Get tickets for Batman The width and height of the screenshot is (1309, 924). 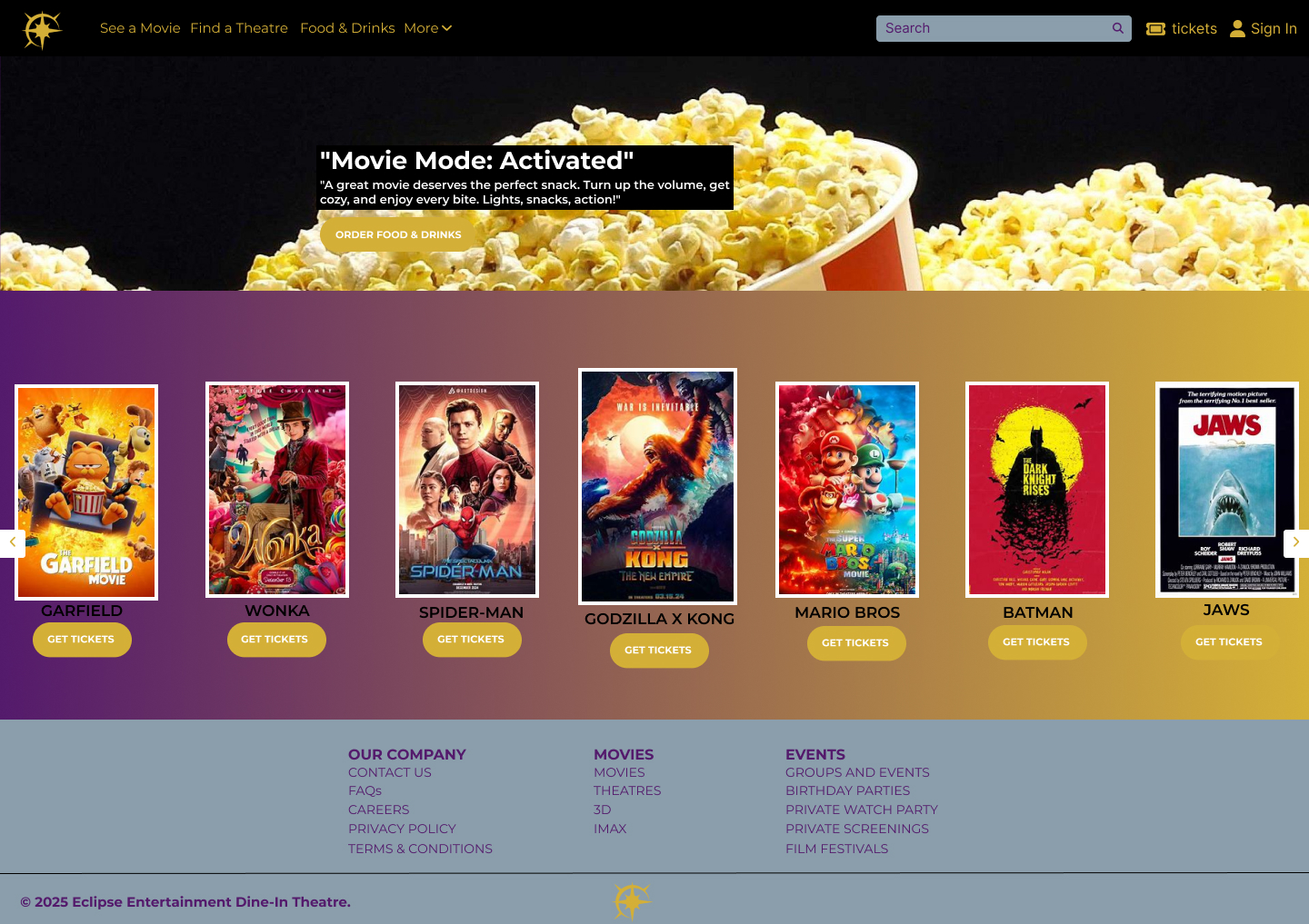point(1037,642)
